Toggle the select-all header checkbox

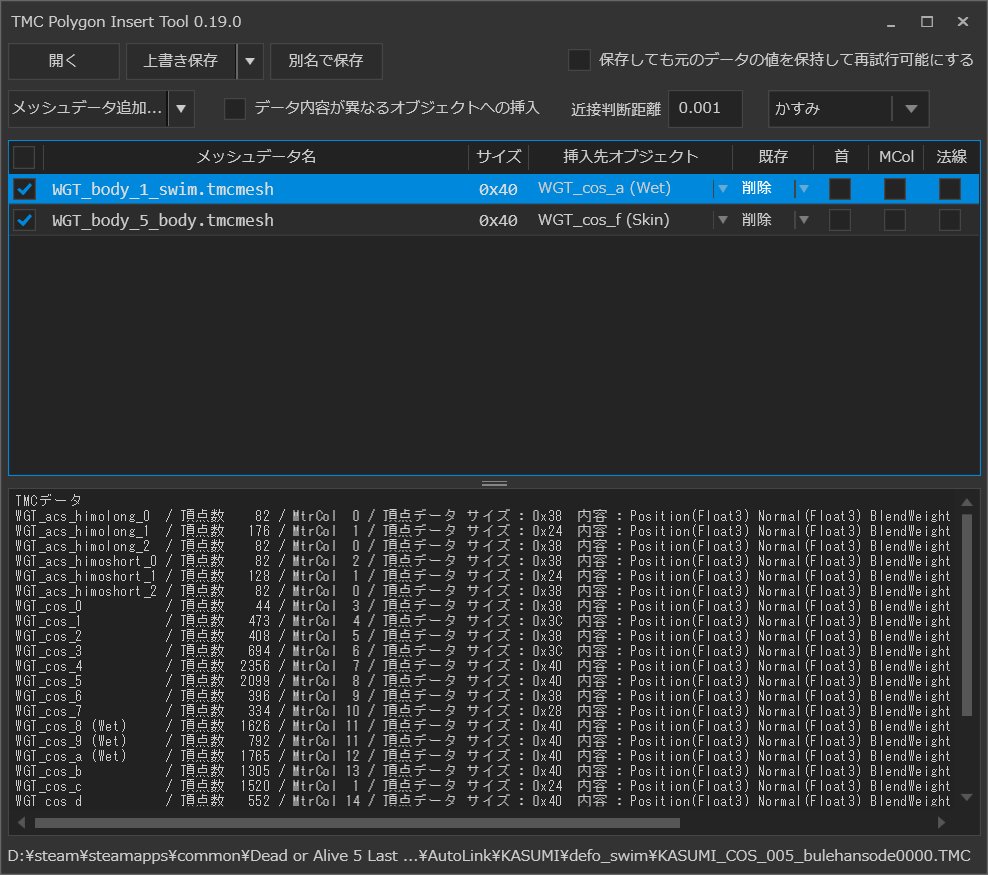(25, 157)
